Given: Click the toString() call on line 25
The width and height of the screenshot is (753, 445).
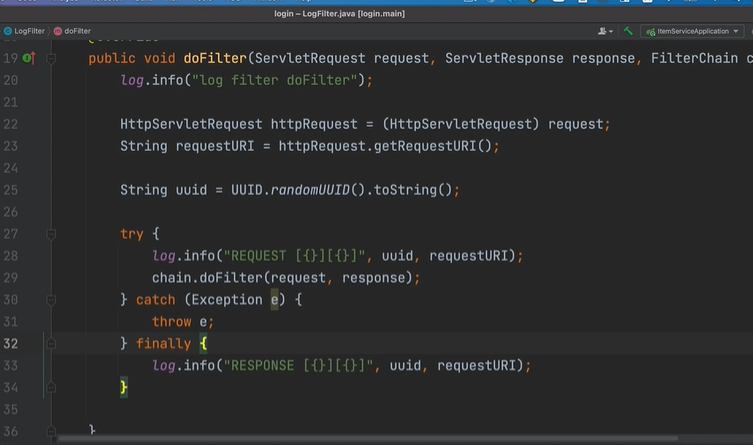Looking at the screenshot, I should pos(413,190).
